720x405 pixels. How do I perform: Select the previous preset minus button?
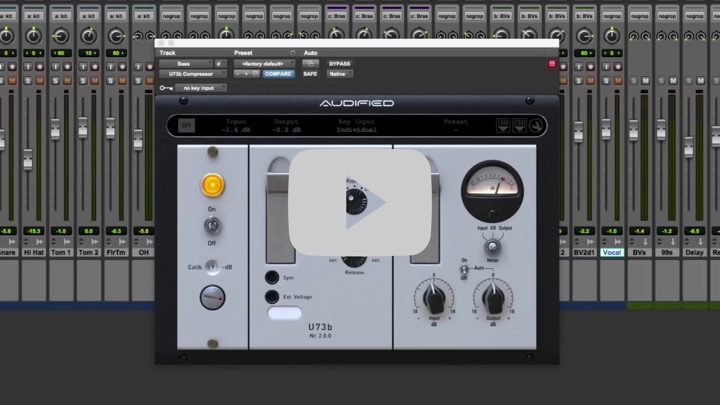(x=238, y=74)
